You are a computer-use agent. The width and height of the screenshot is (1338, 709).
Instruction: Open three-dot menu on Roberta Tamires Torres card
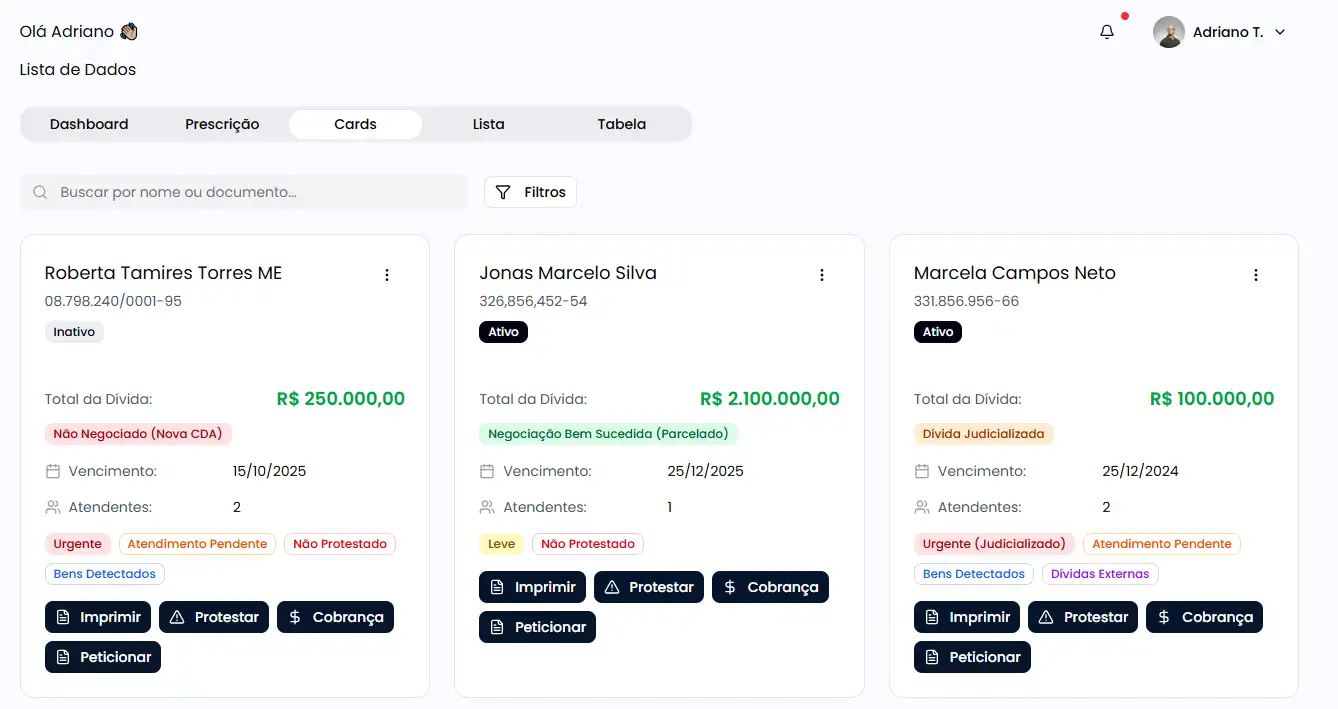pos(387,275)
